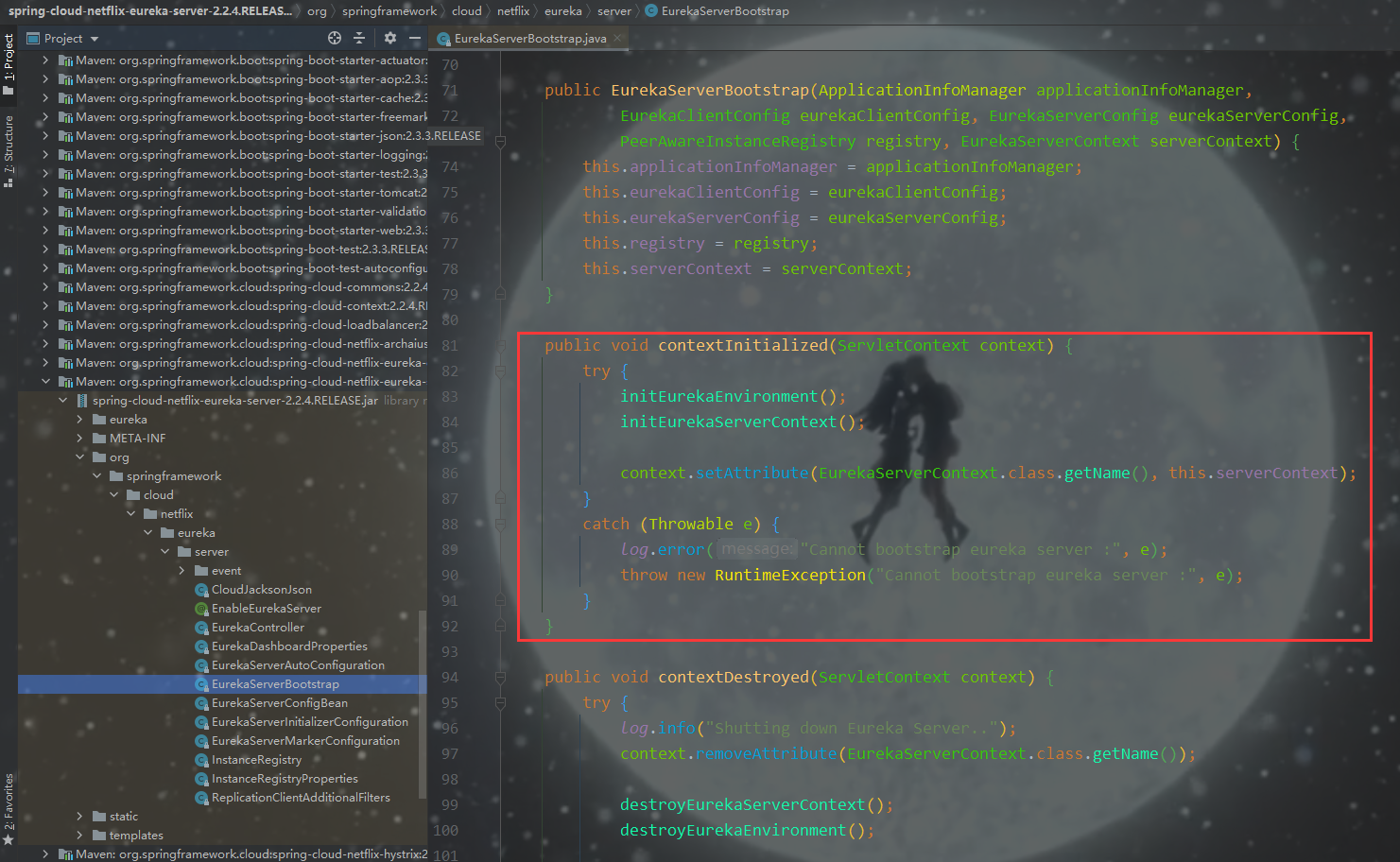This screenshot has width=1400, height=862.
Task: Click 'cloud' in the breadcrumb bar
Action: click(x=467, y=11)
